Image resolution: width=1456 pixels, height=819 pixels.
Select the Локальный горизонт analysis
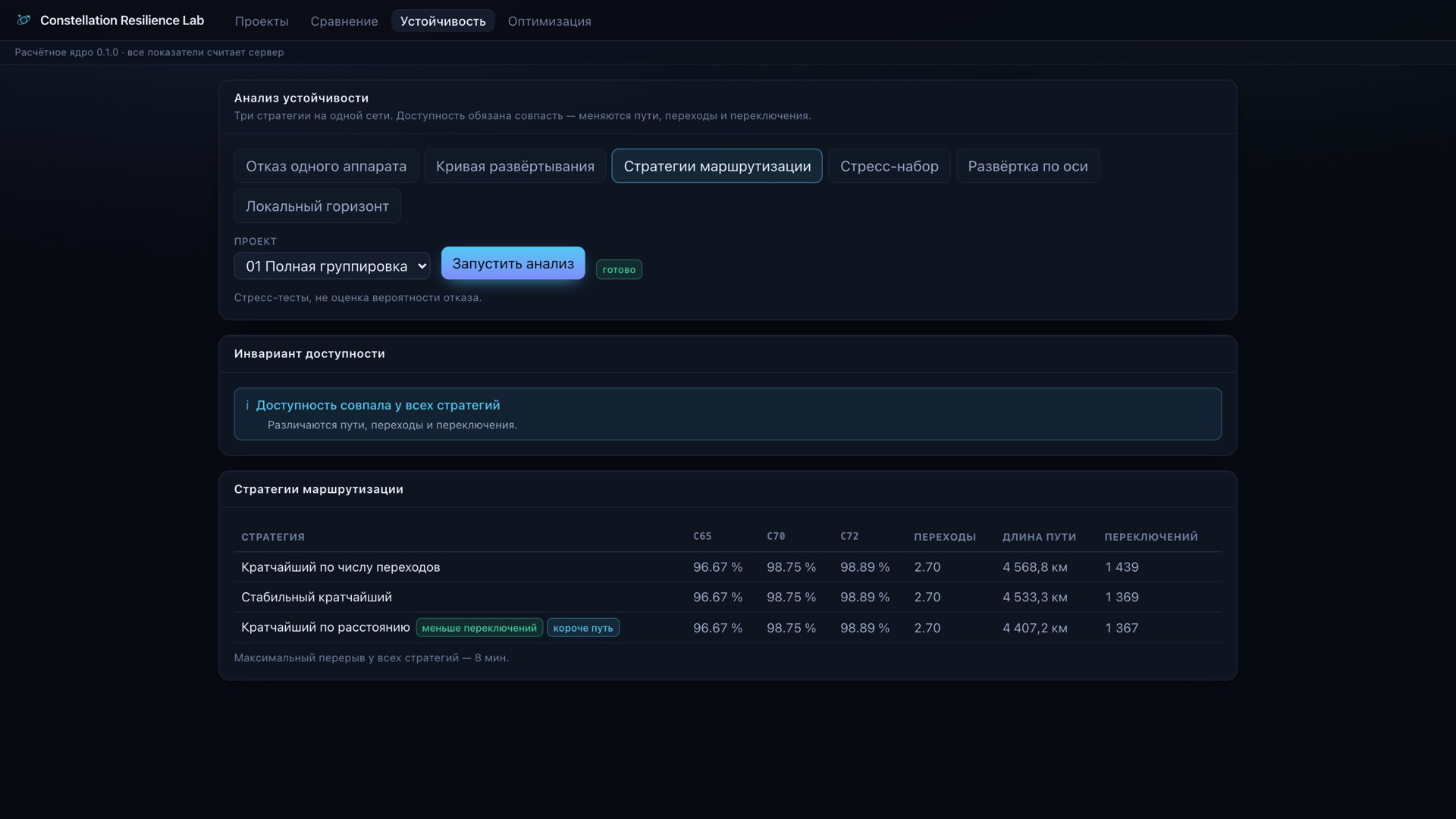pyautogui.click(x=317, y=206)
